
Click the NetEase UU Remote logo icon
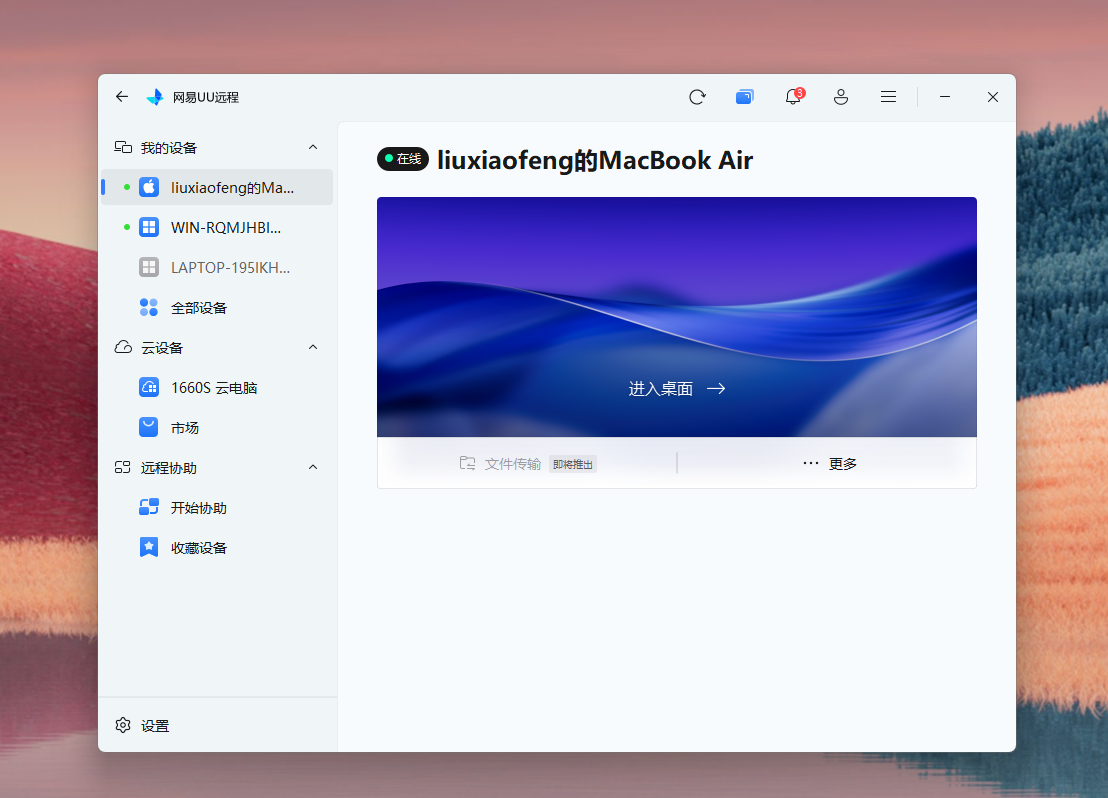[155, 97]
